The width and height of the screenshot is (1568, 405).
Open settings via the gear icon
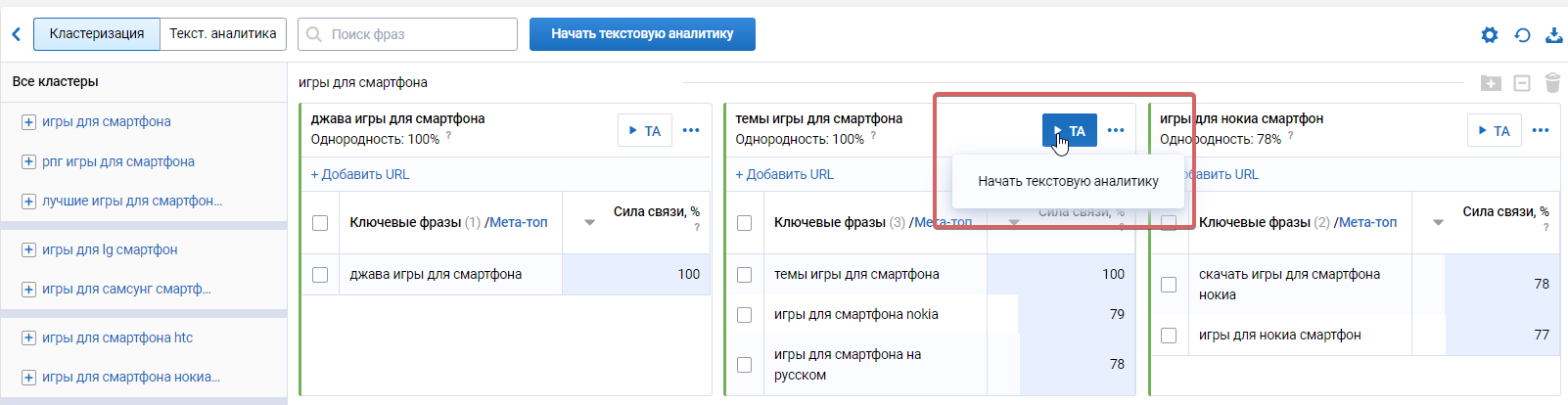(x=1489, y=35)
